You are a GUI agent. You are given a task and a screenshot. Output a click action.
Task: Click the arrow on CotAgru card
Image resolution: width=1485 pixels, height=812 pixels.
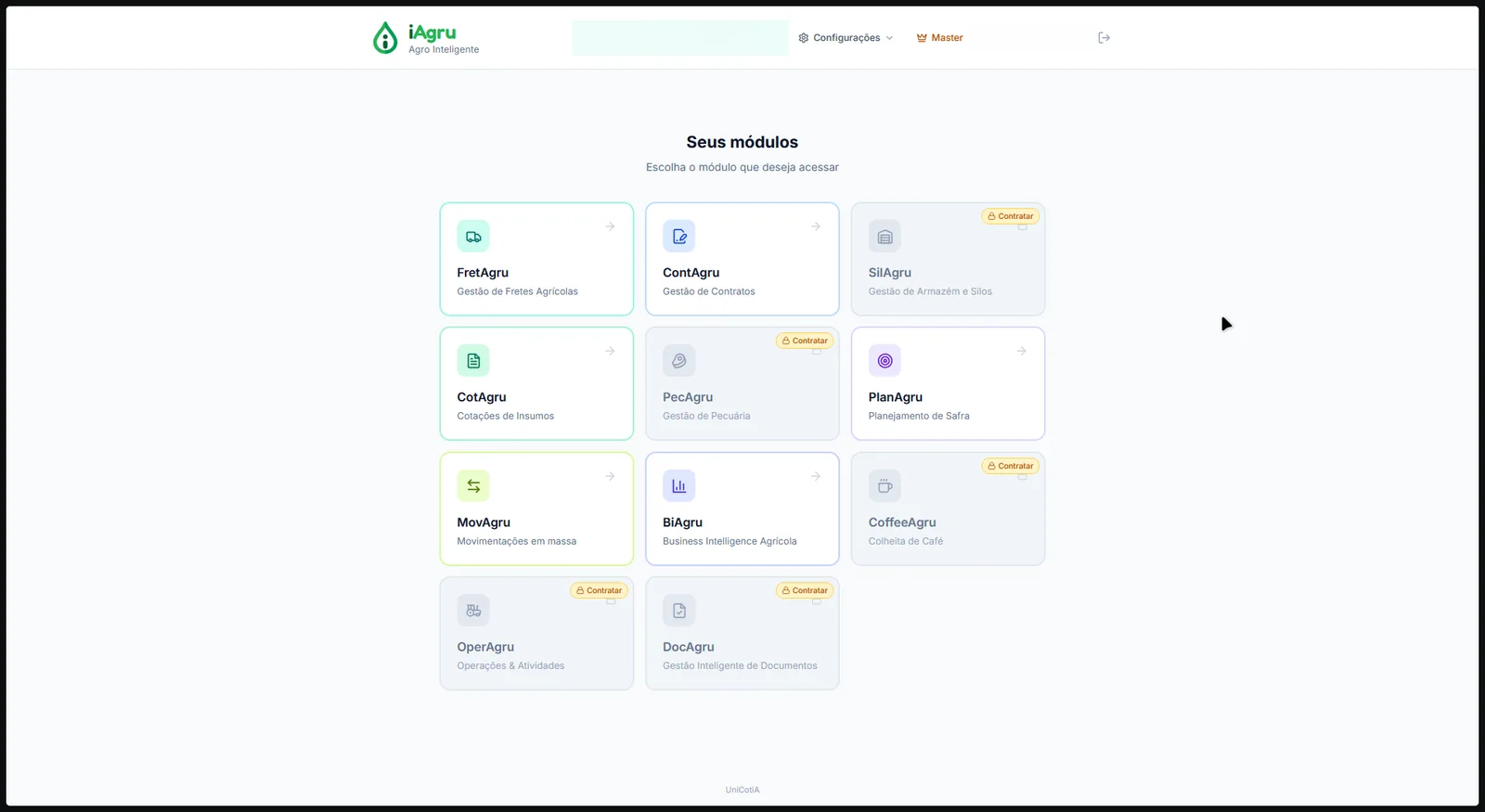(x=610, y=351)
